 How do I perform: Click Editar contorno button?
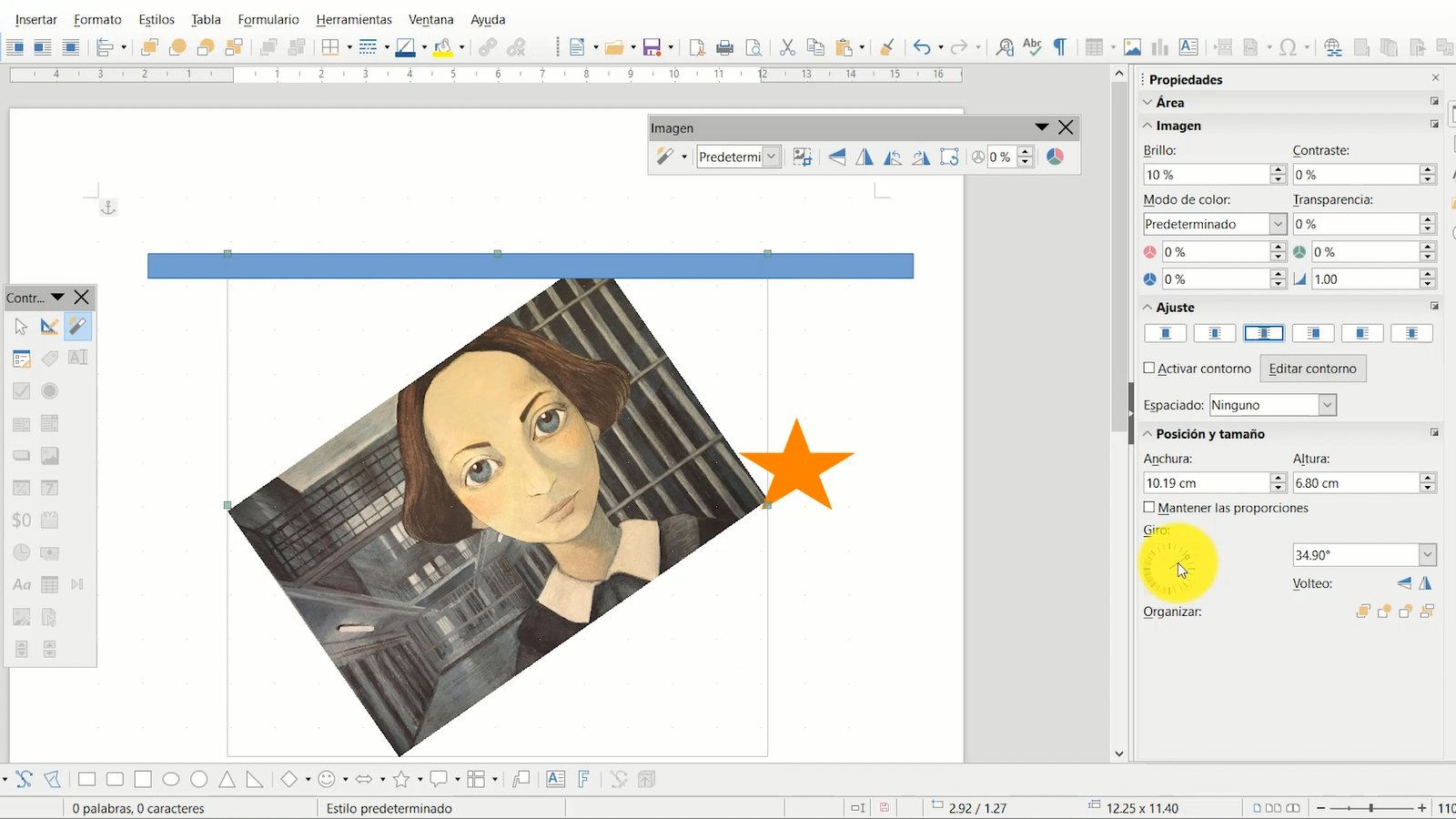click(x=1312, y=368)
